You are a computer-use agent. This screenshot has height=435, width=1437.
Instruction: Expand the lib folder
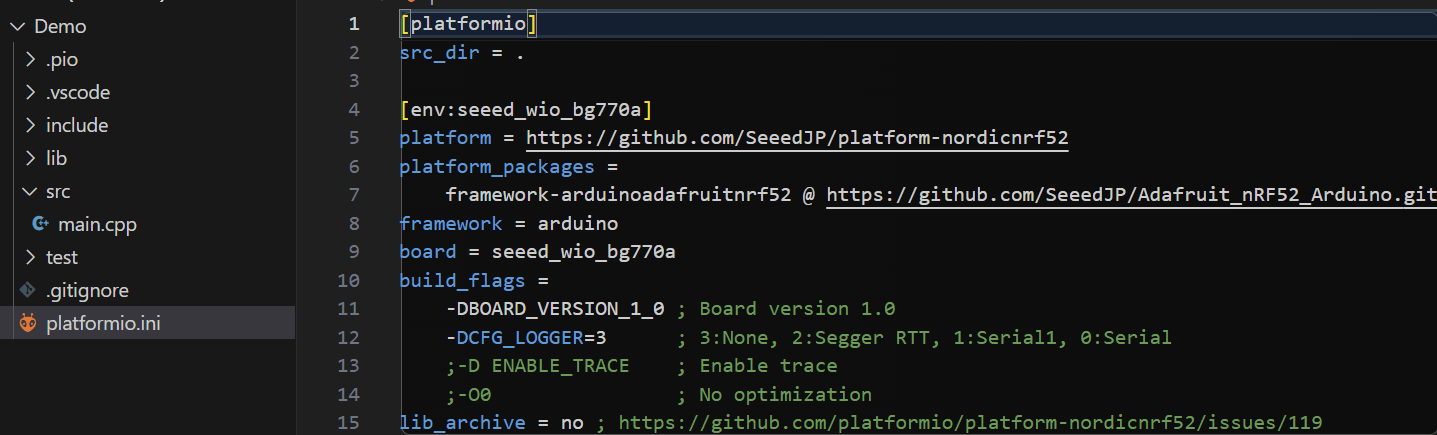[29, 159]
